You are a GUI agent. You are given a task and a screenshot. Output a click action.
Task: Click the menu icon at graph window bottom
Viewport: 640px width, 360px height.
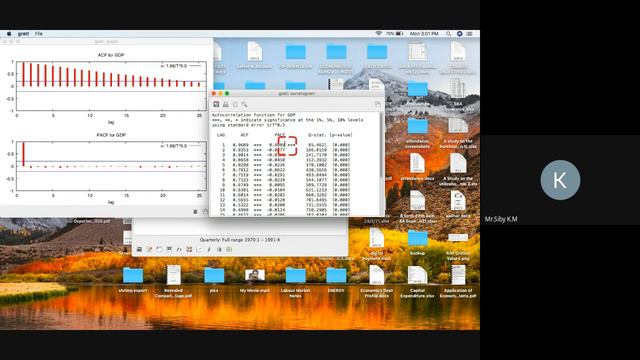point(195,211)
